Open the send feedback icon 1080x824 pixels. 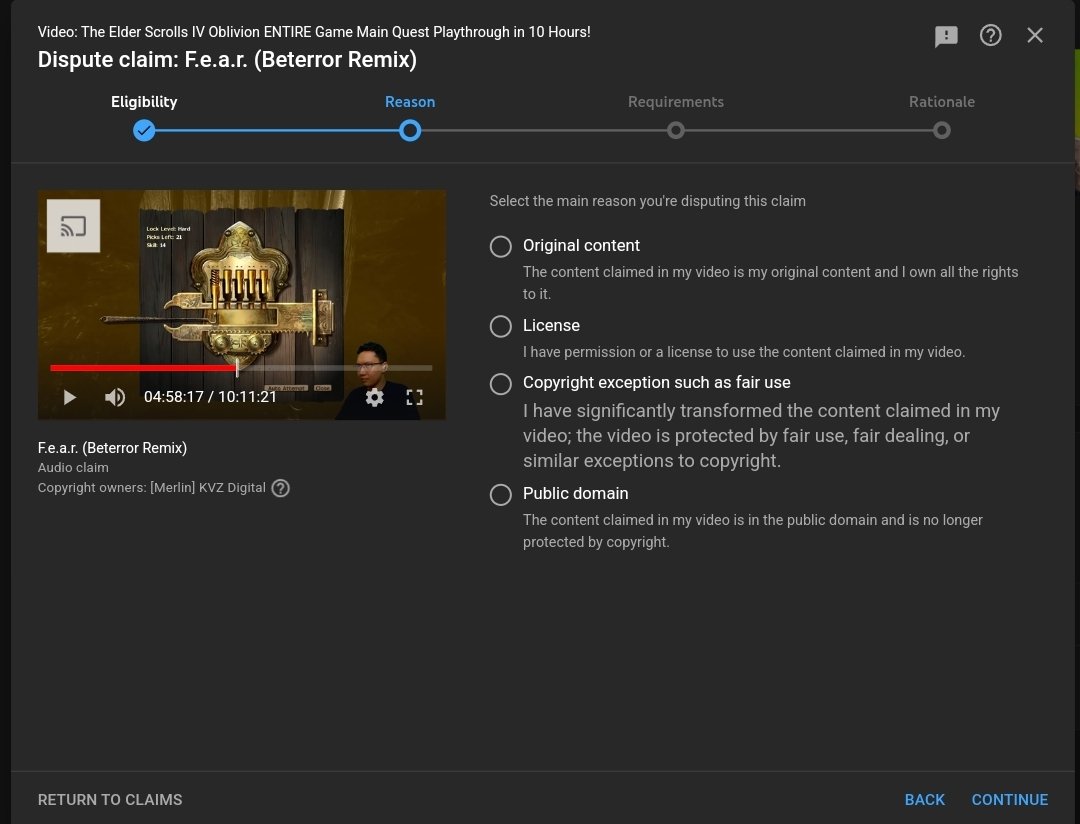pos(946,36)
